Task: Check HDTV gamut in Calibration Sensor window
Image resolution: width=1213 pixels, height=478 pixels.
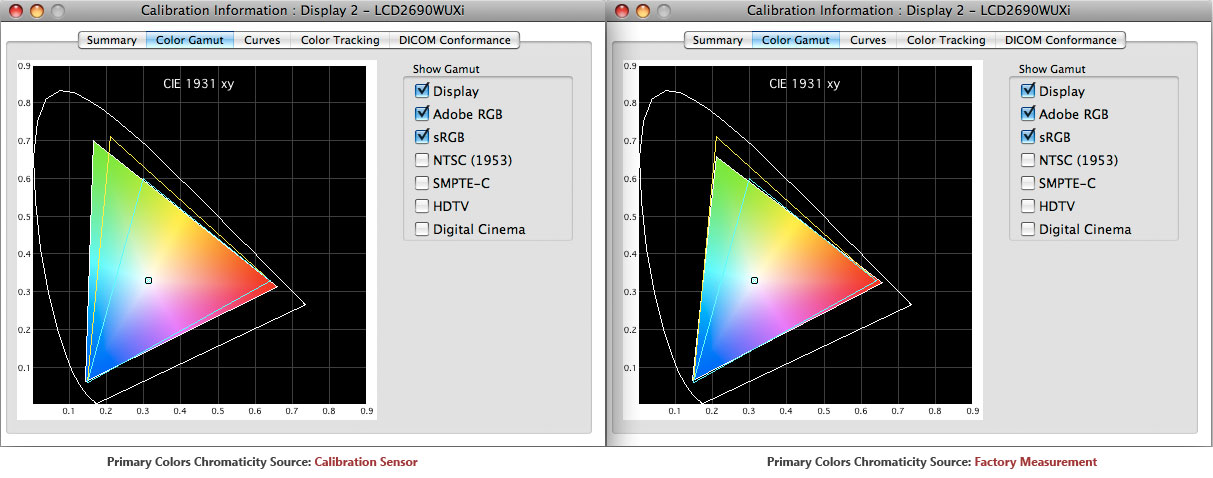Action: (422, 206)
